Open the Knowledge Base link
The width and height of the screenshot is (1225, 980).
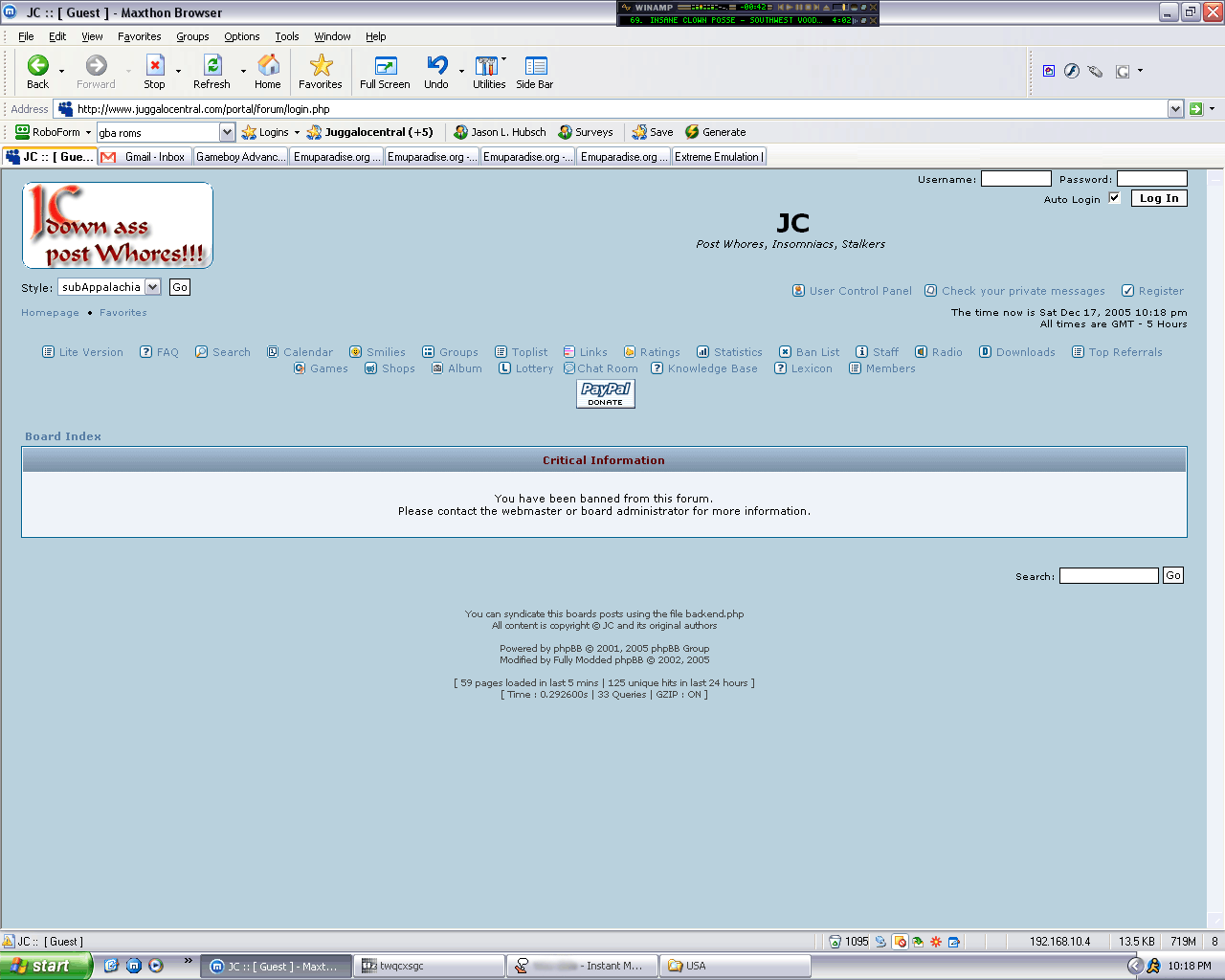(712, 368)
